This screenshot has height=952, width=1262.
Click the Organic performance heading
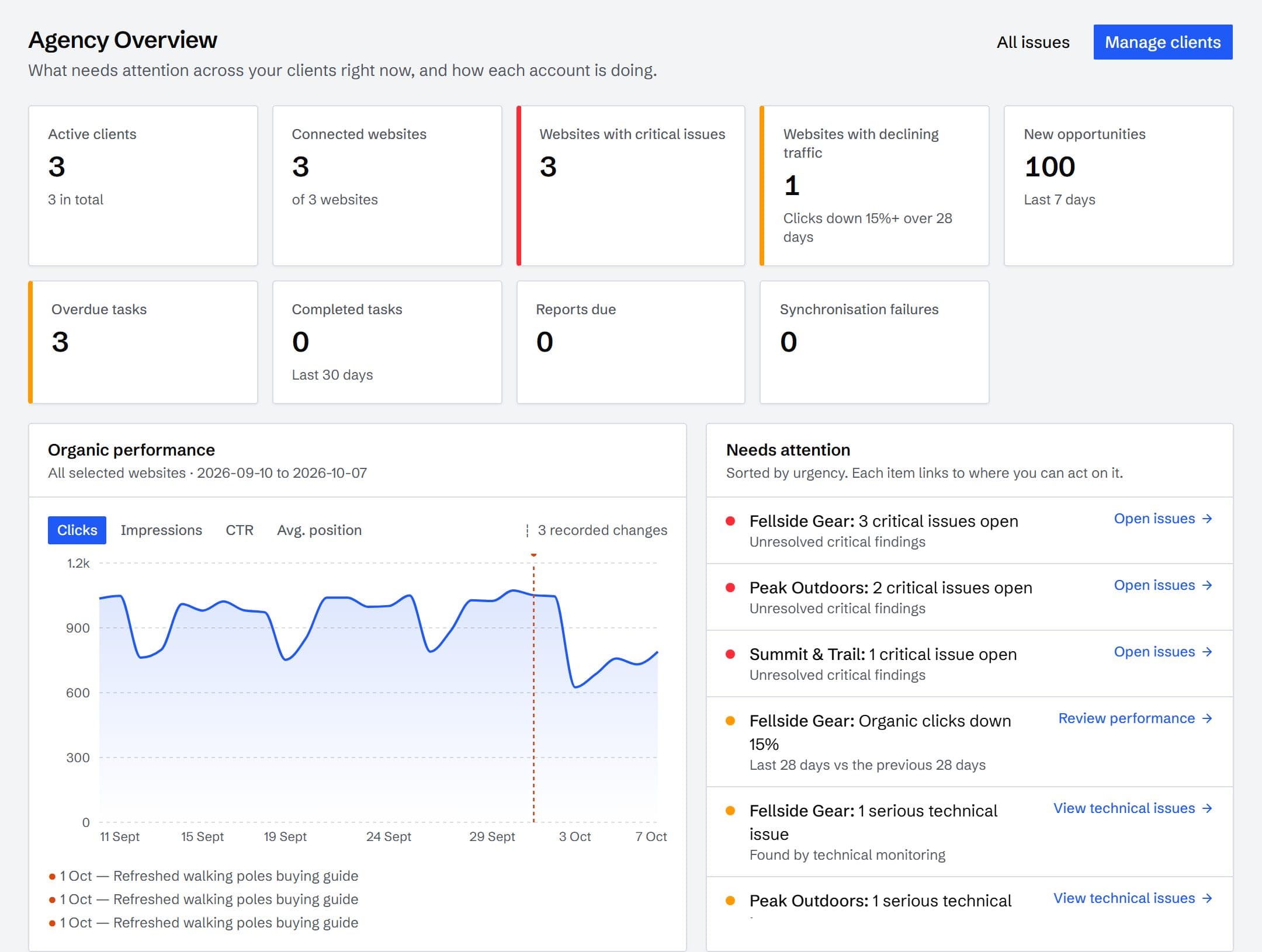point(131,450)
